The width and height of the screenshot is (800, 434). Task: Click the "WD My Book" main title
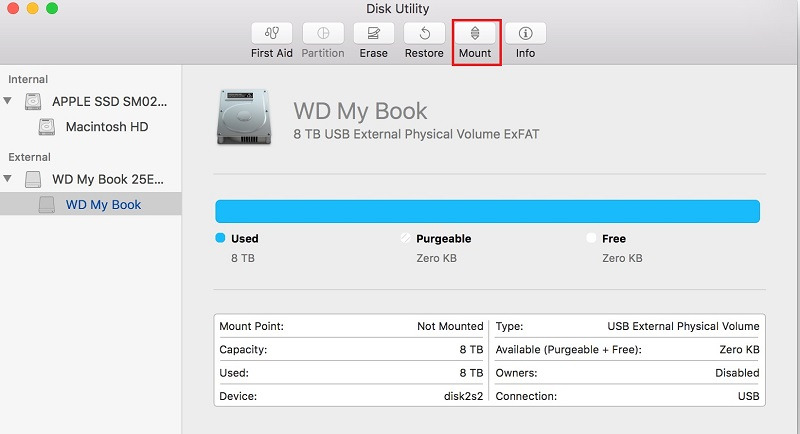coord(360,111)
